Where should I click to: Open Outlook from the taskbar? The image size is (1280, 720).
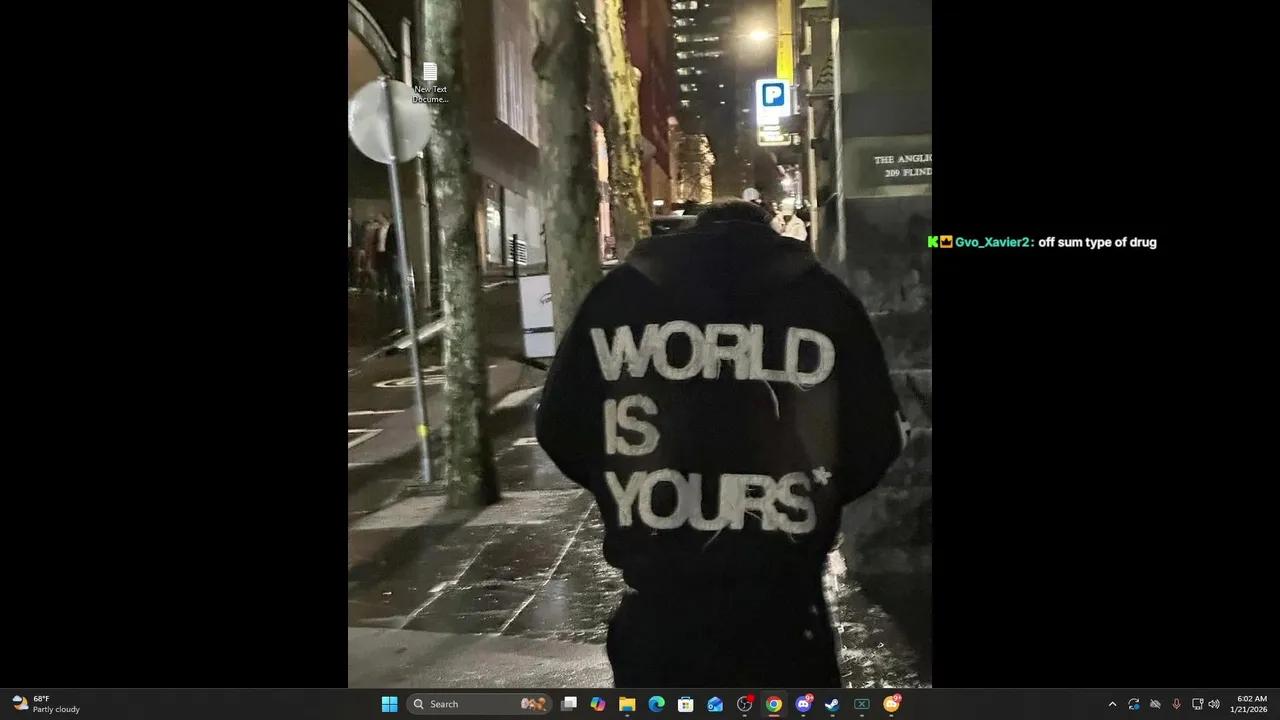715,703
